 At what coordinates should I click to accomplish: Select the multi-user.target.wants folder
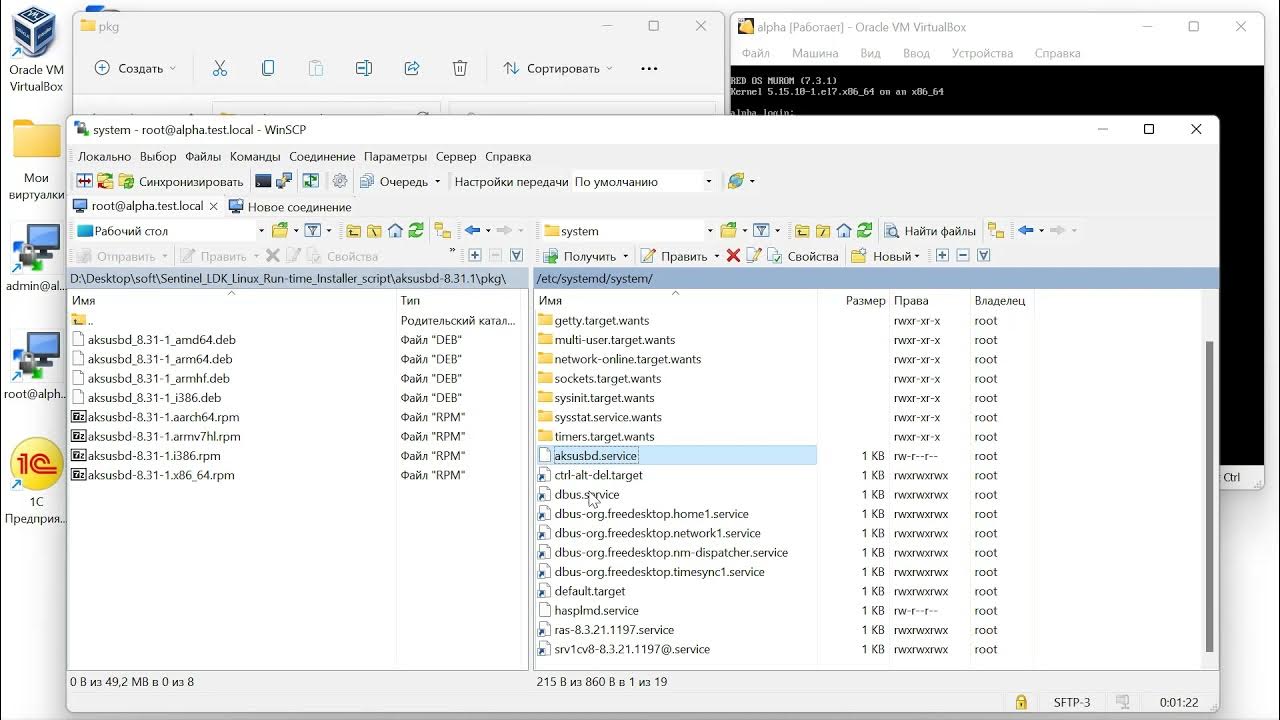point(615,340)
